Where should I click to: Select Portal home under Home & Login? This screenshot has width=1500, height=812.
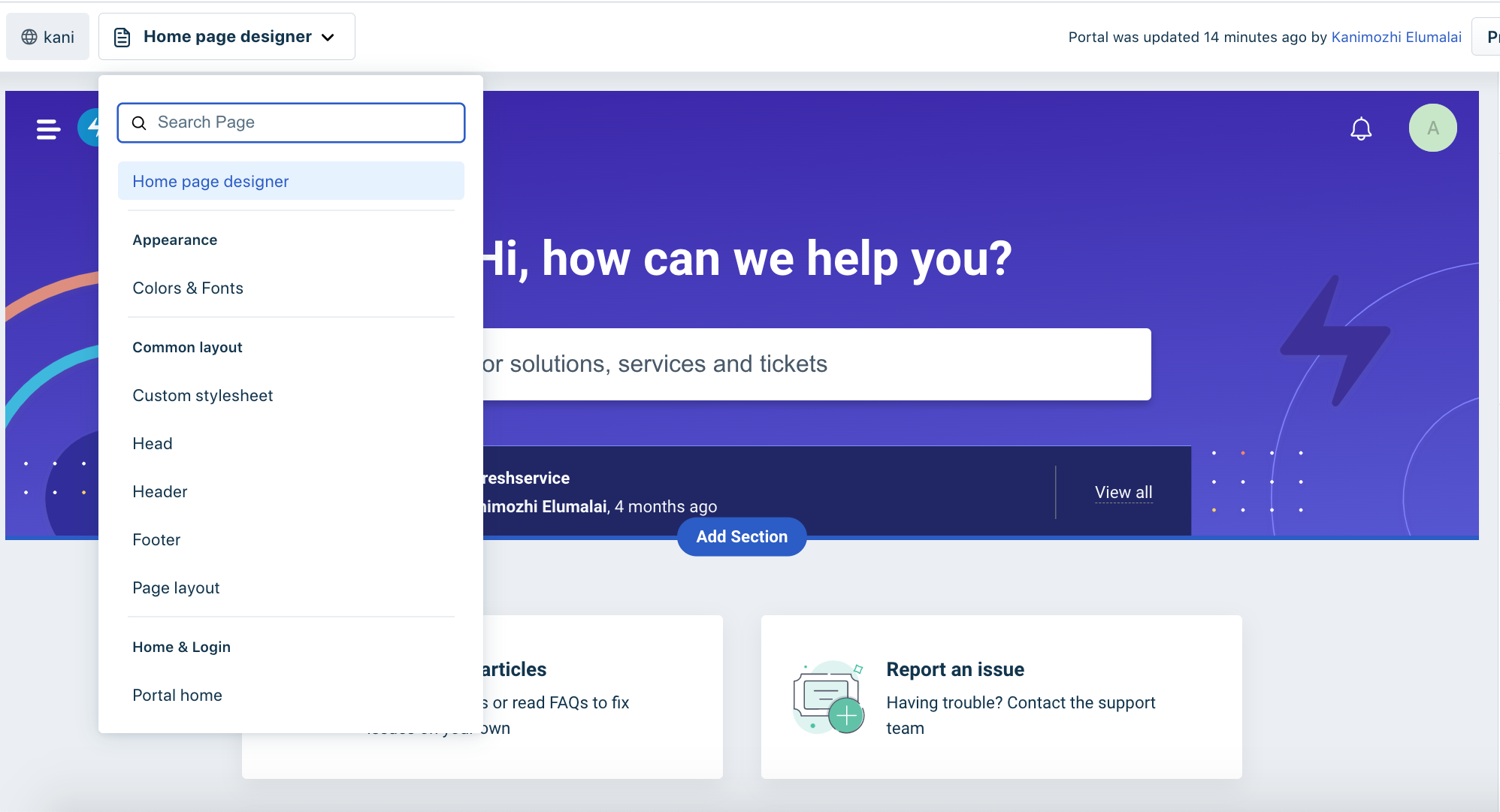coord(177,695)
